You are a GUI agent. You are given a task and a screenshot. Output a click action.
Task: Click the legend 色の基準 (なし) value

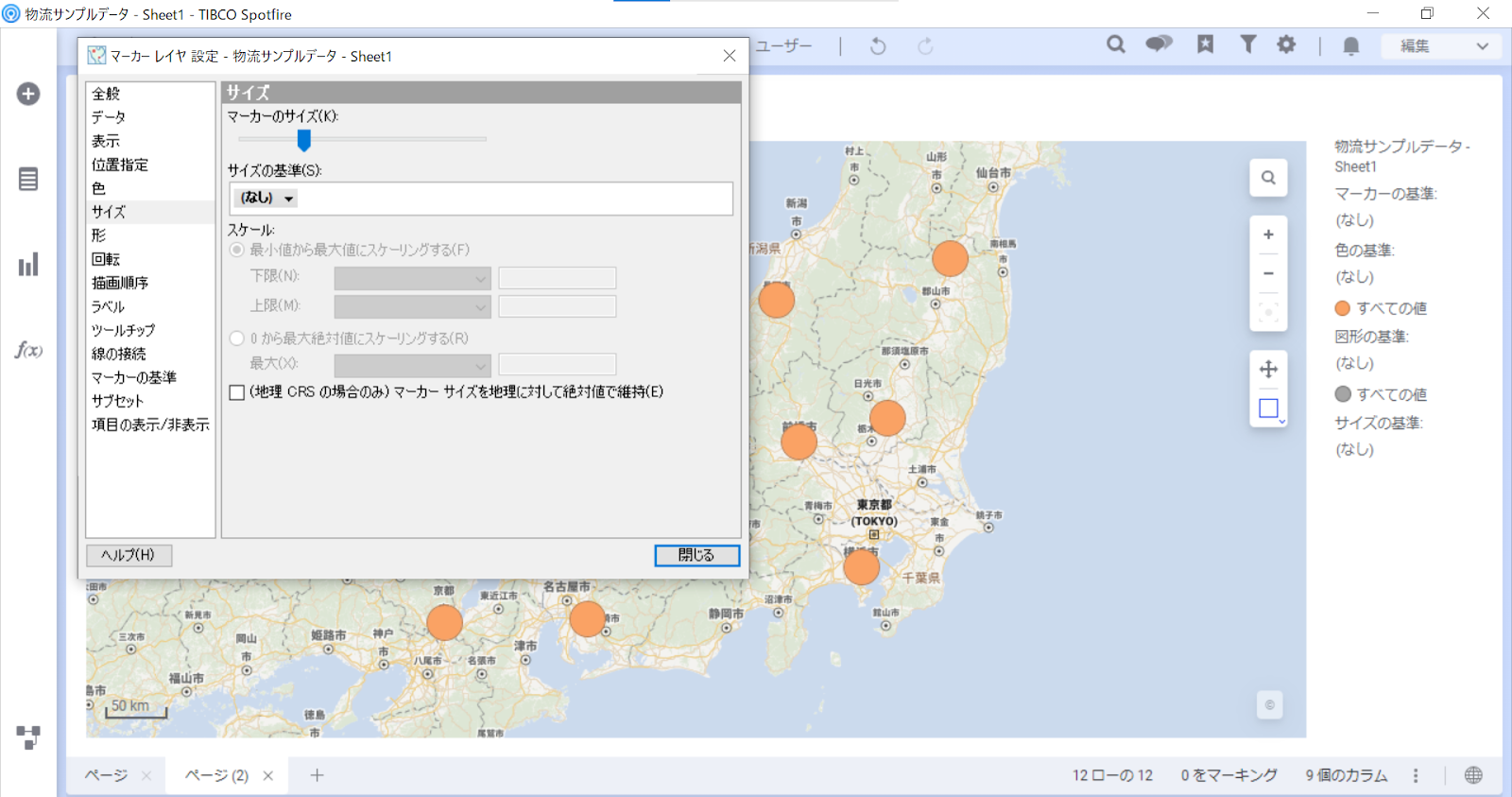1354,277
